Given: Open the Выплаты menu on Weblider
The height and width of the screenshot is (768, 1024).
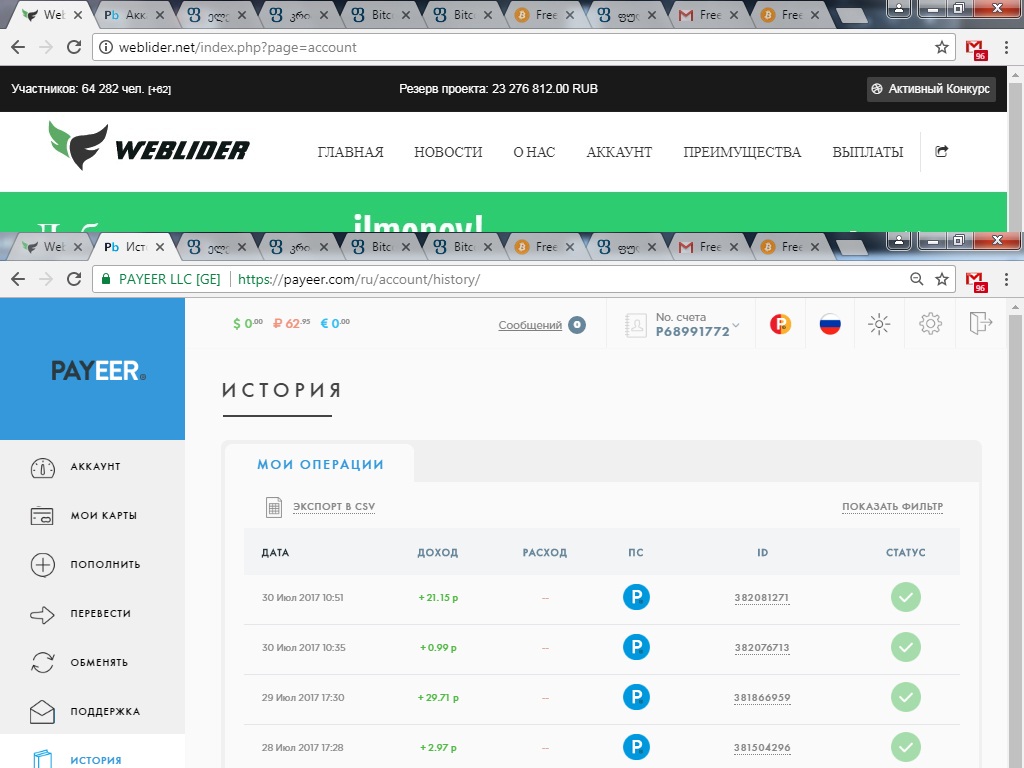Looking at the screenshot, I should [x=867, y=152].
